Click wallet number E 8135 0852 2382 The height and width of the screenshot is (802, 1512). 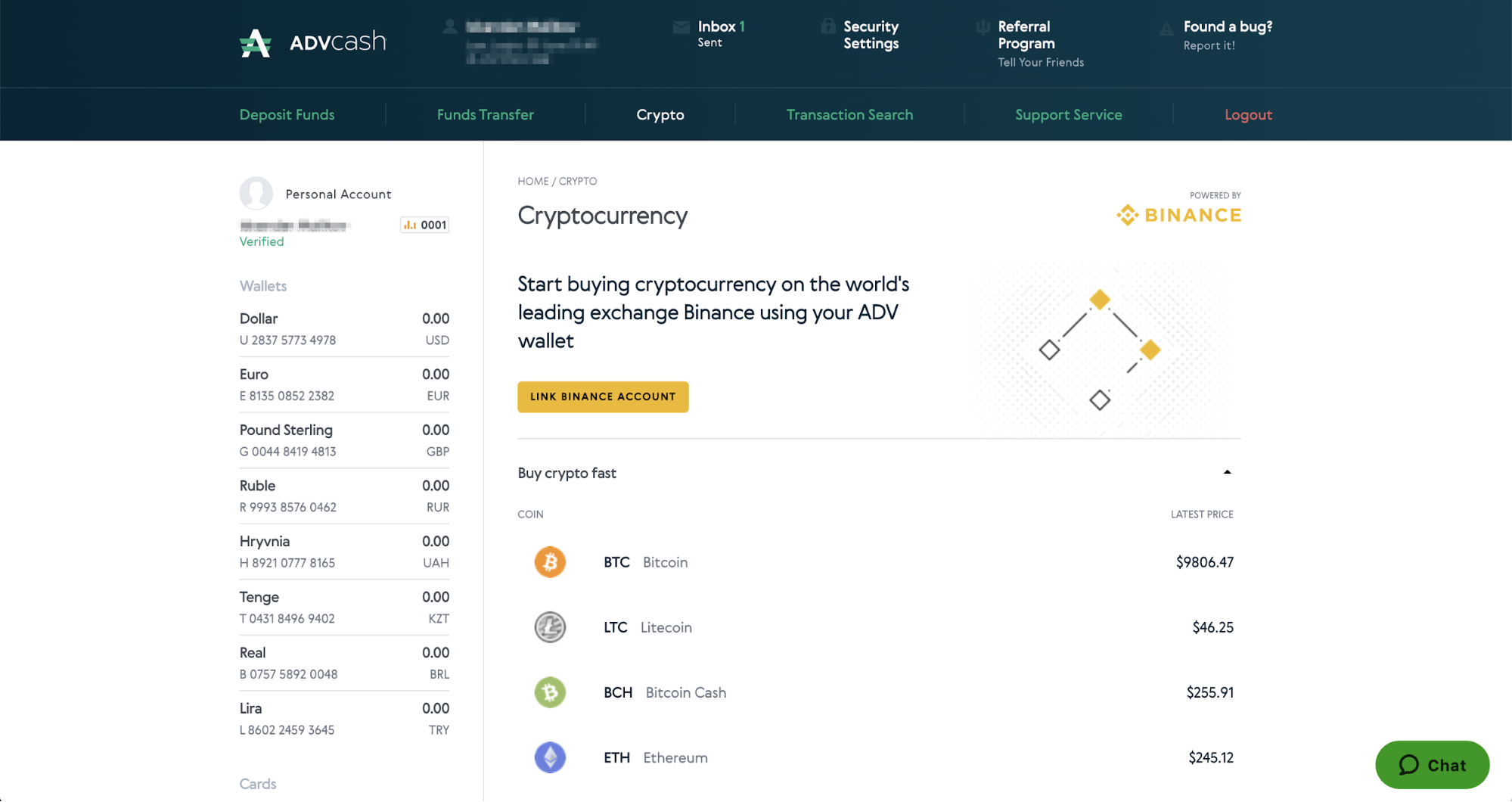pos(287,396)
